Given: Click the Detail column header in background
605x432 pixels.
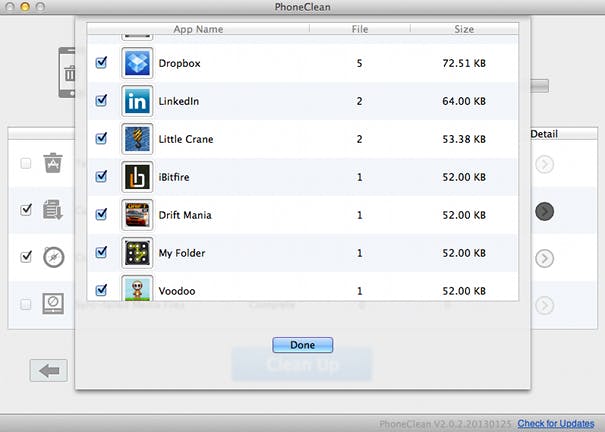Looking at the screenshot, I should tap(544, 134).
